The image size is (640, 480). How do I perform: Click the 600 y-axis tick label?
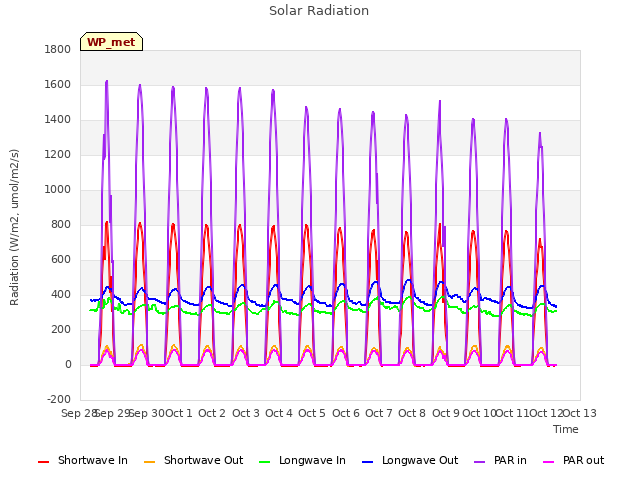point(61,260)
